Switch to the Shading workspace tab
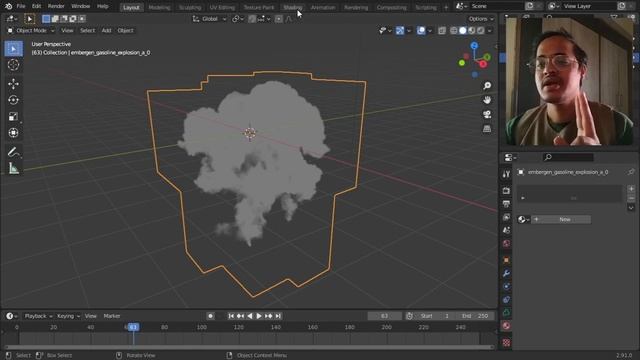 pyautogui.click(x=293, y=7)
